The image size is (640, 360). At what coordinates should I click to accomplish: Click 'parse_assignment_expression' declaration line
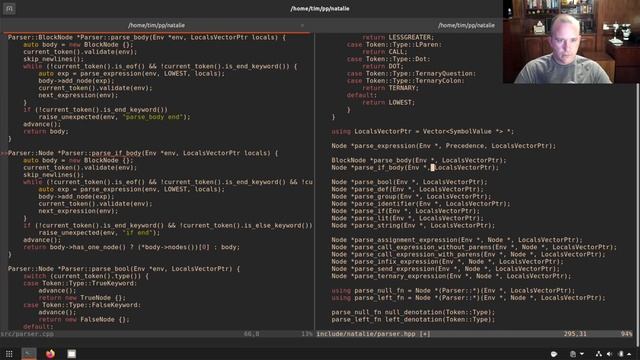[457, 240]
